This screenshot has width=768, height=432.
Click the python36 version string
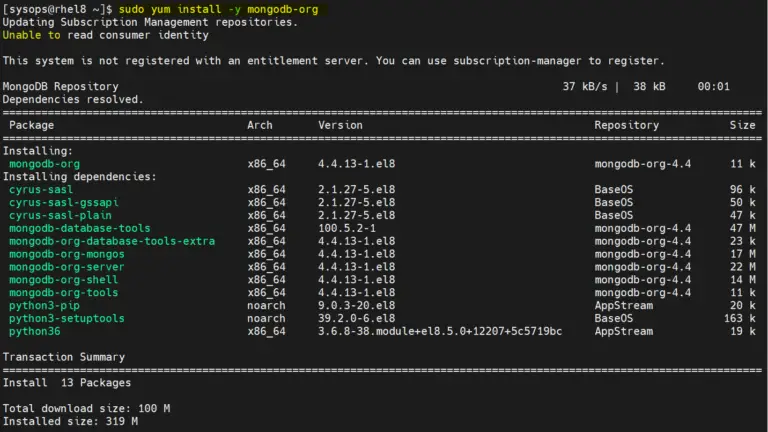[x=440, y=332]
